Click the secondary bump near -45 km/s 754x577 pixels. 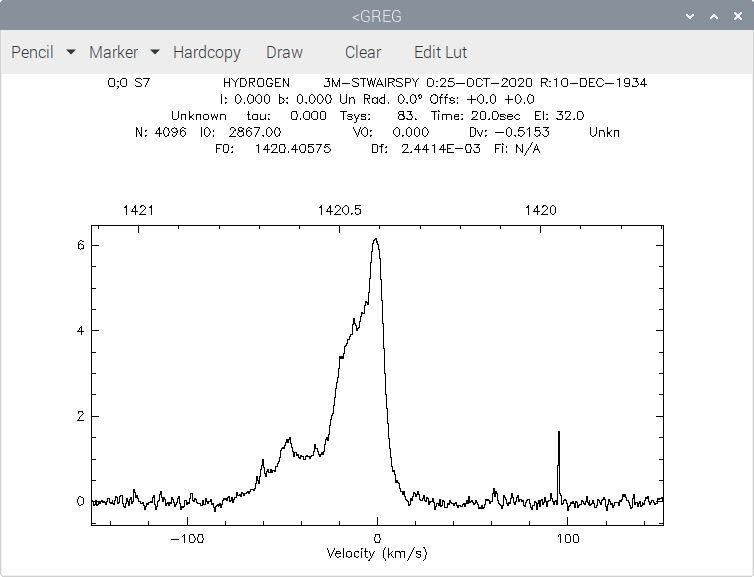tap(289, 440)
